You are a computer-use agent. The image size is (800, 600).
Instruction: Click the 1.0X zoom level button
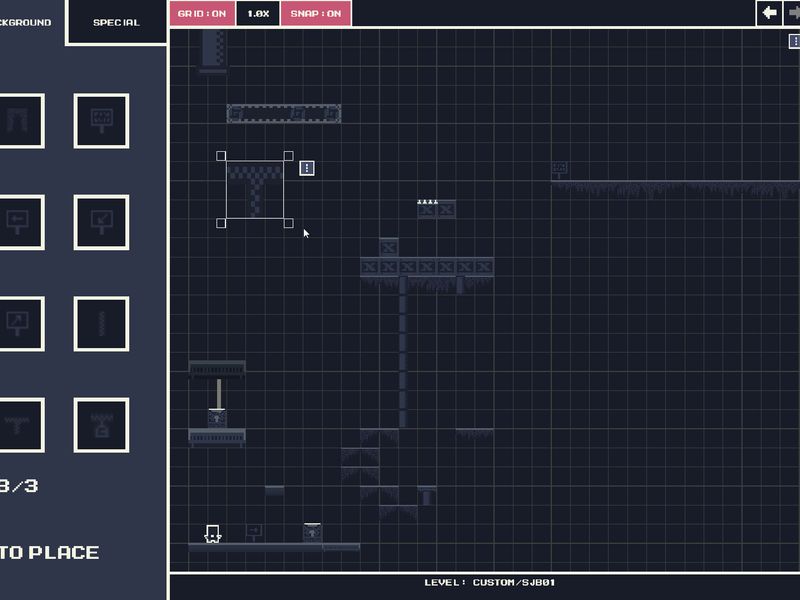click(258, 13)
